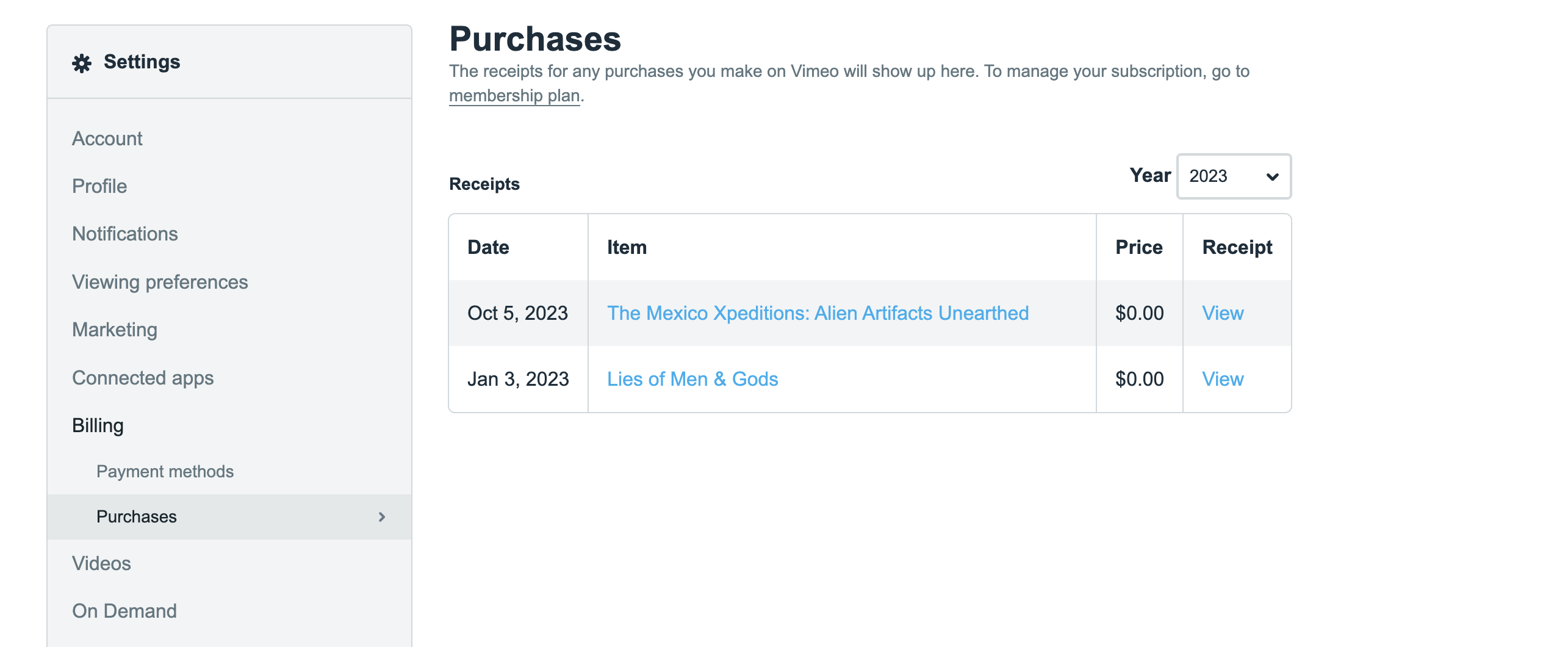Click the Purchases chevron arrow
The image size is (1568, 647).
coord(382,517)
